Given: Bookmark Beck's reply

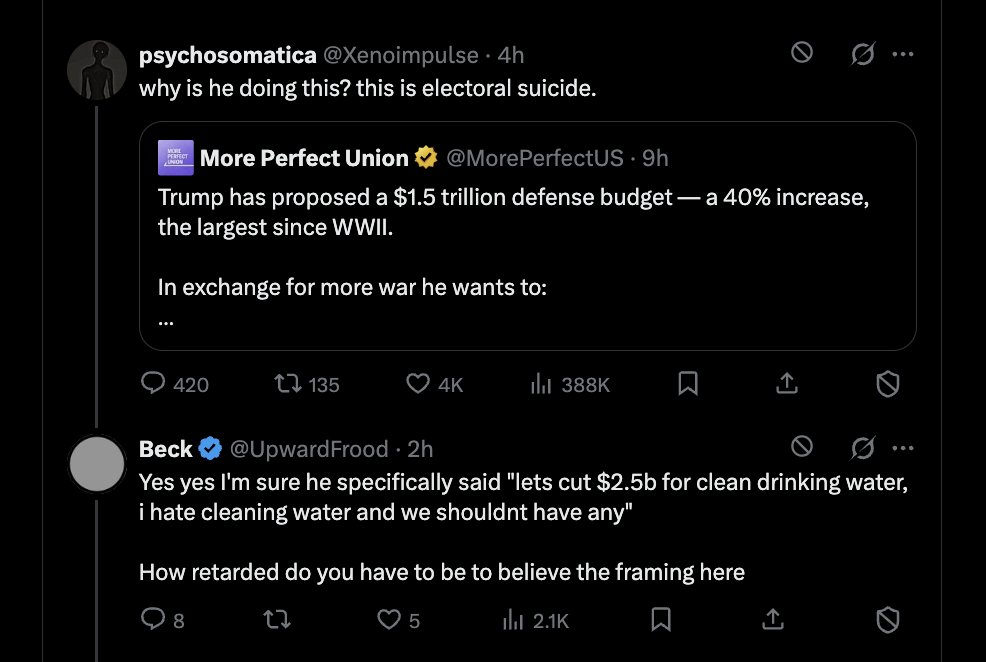Looking at the screenshot, I should pyautogui.click(x=661, y=621).
